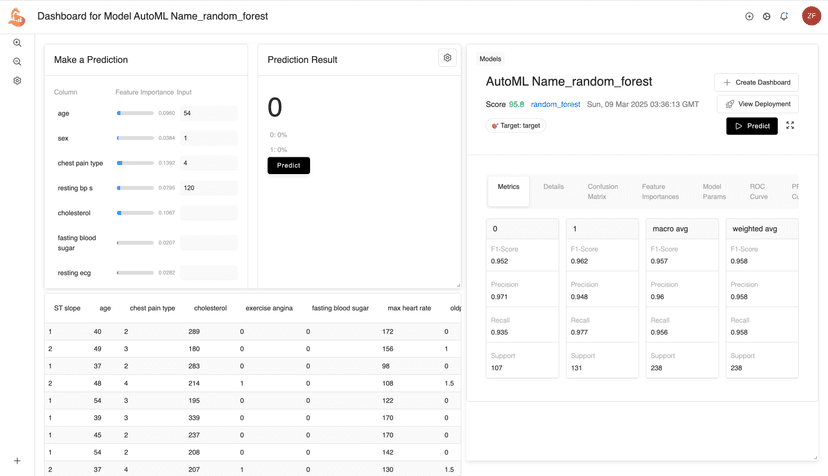This screenshot has height=476, width=828.
Task: Click the age input field showing 54
Action: click(208, 113)
